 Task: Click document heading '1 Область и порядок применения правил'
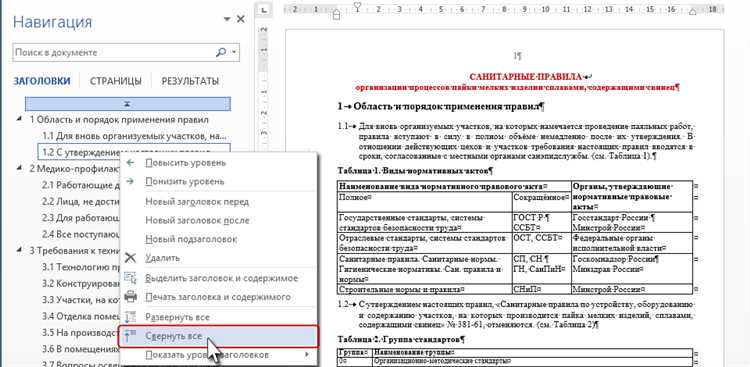tap(441, 107)
